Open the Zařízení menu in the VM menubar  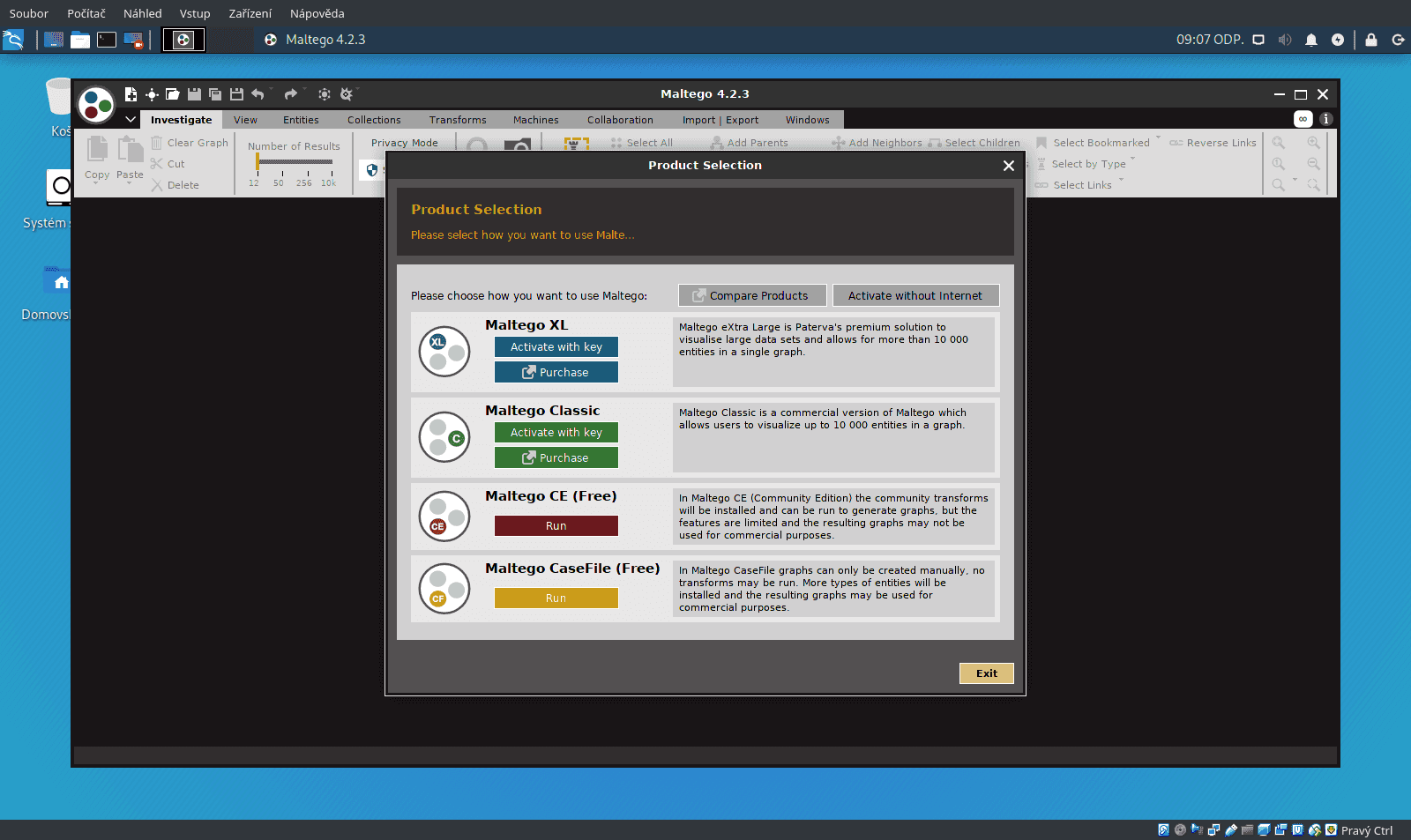tap(250, 13)
